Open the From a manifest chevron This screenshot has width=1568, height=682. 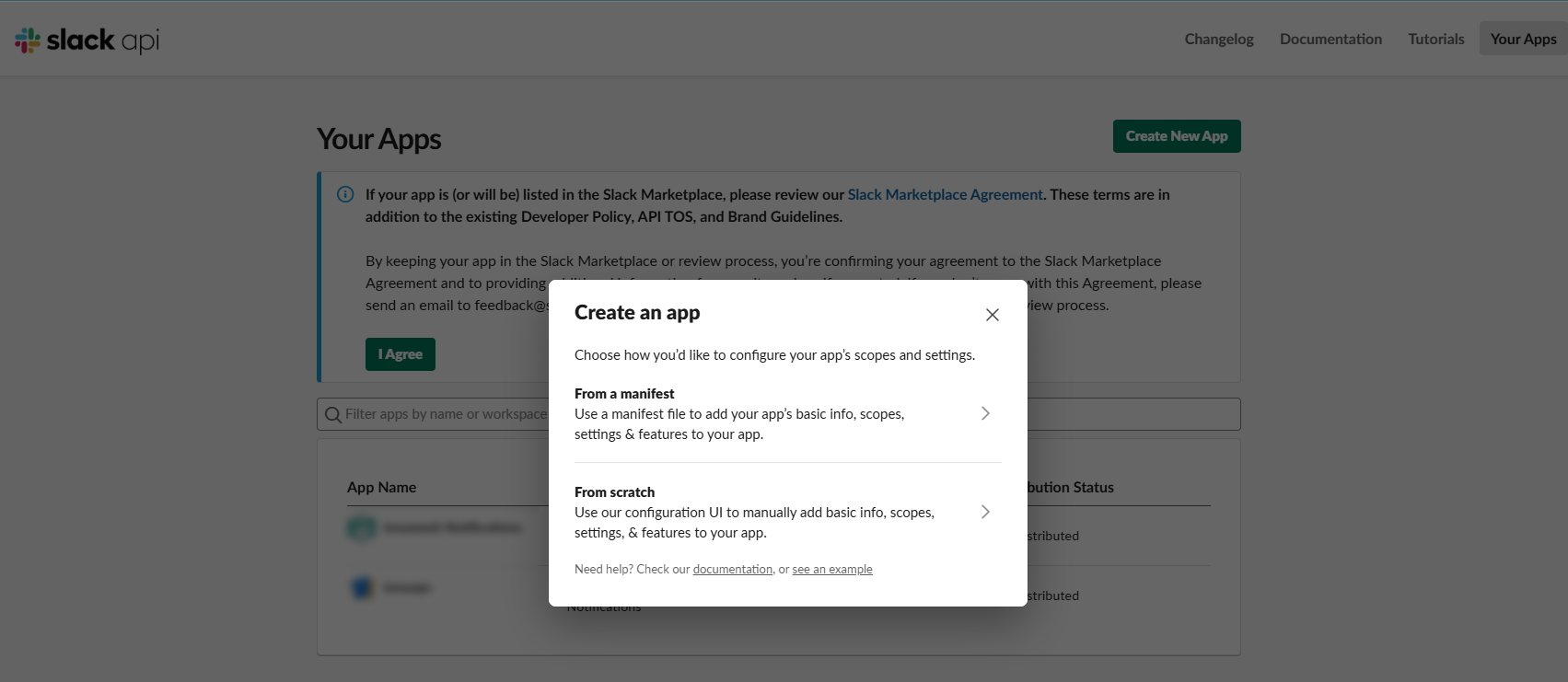point(985,413)
